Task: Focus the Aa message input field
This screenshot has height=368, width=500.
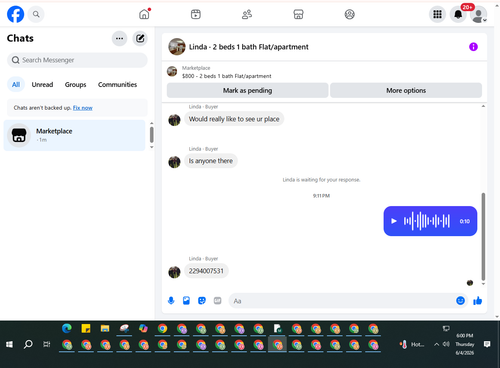Action: (x=342, y=301)
